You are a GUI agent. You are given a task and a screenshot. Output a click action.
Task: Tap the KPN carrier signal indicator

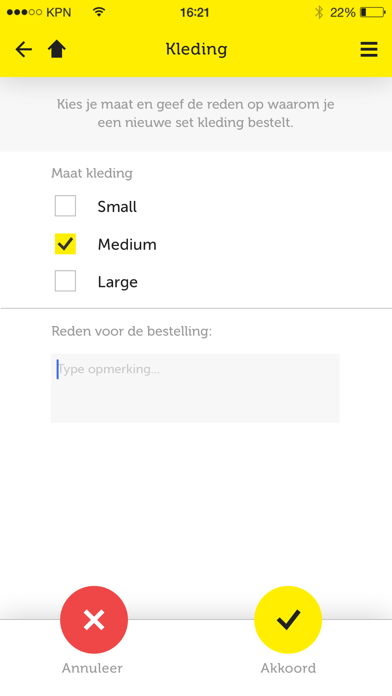pos(39,12)
